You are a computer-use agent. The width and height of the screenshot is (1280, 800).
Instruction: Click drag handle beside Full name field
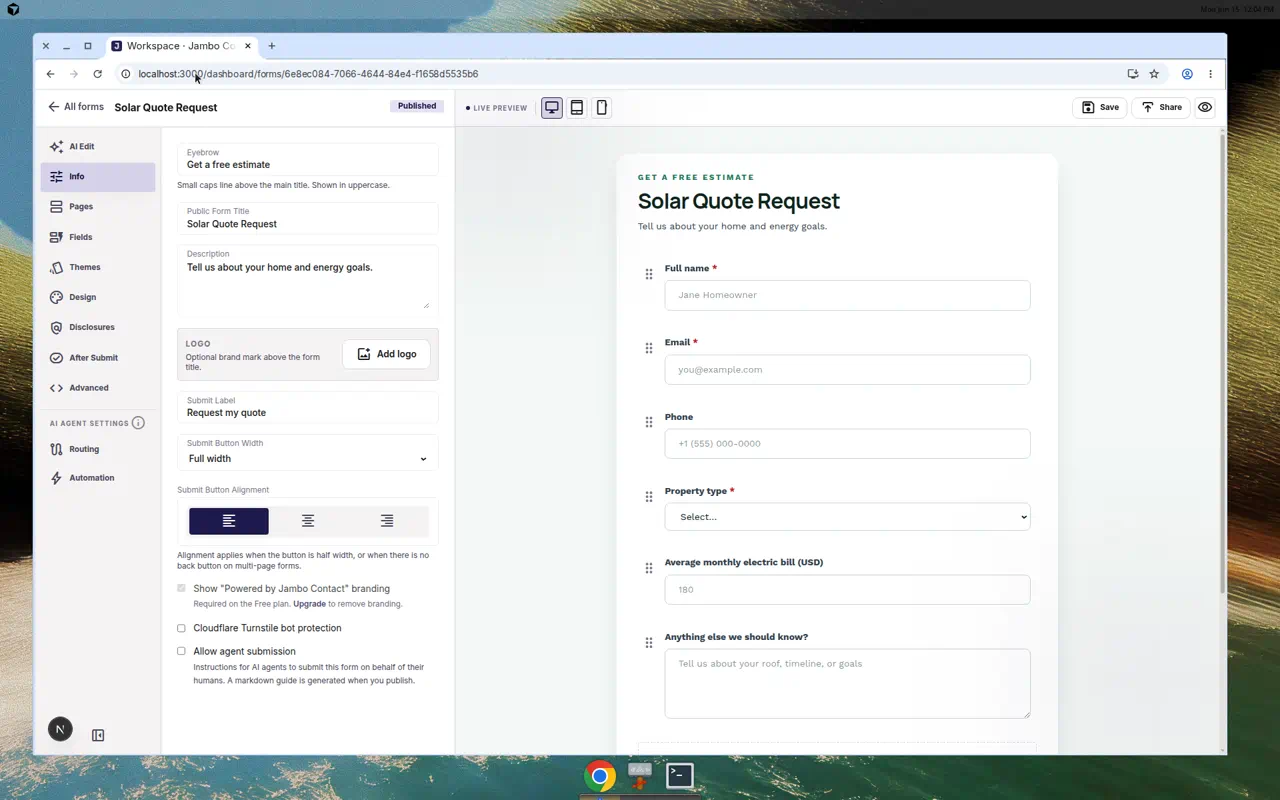(x=649, y=274)
